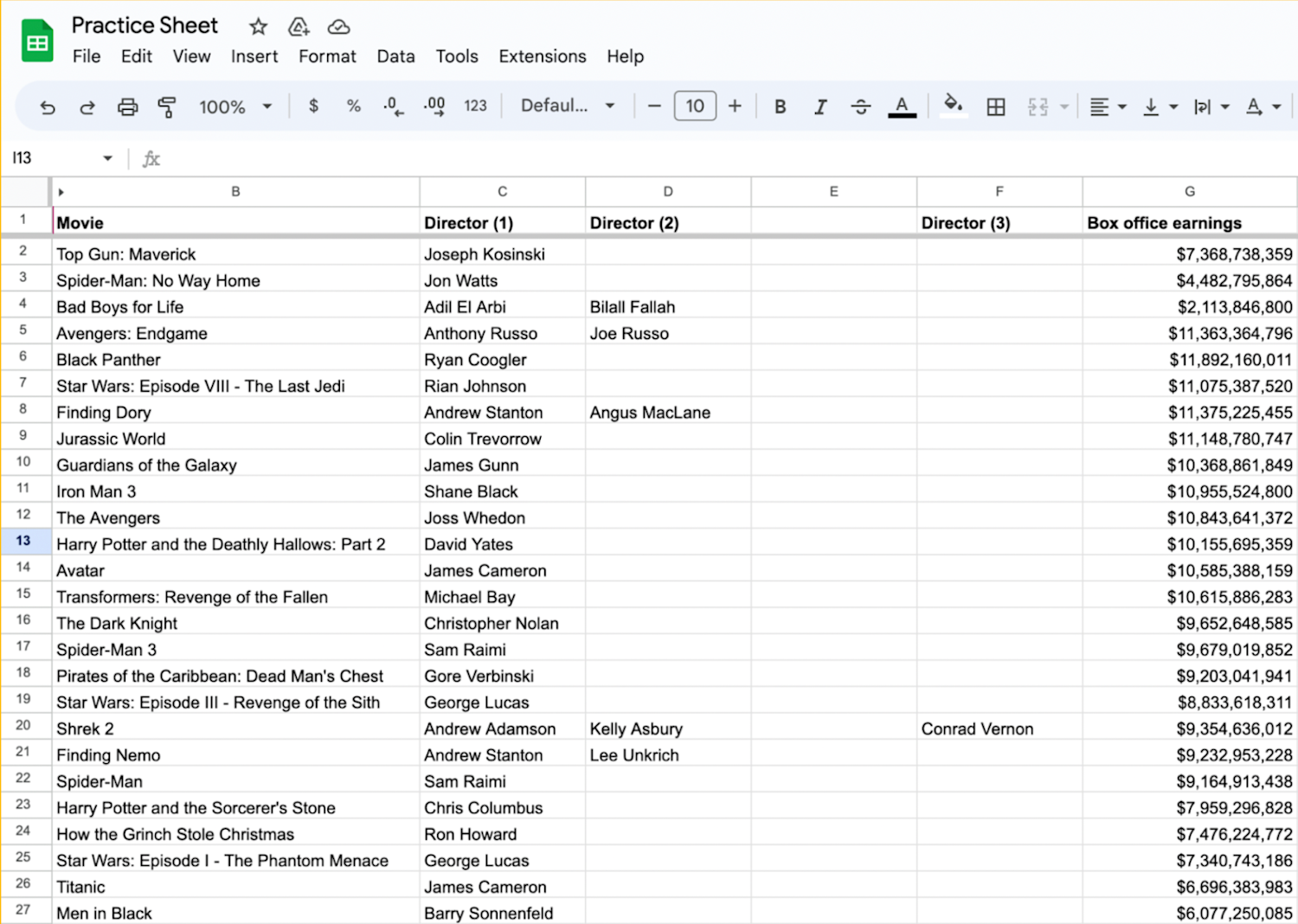This screenshot has height=924, width=1298.
Task: Select the Box office earnings header cell
Action: click(1190, 222)
